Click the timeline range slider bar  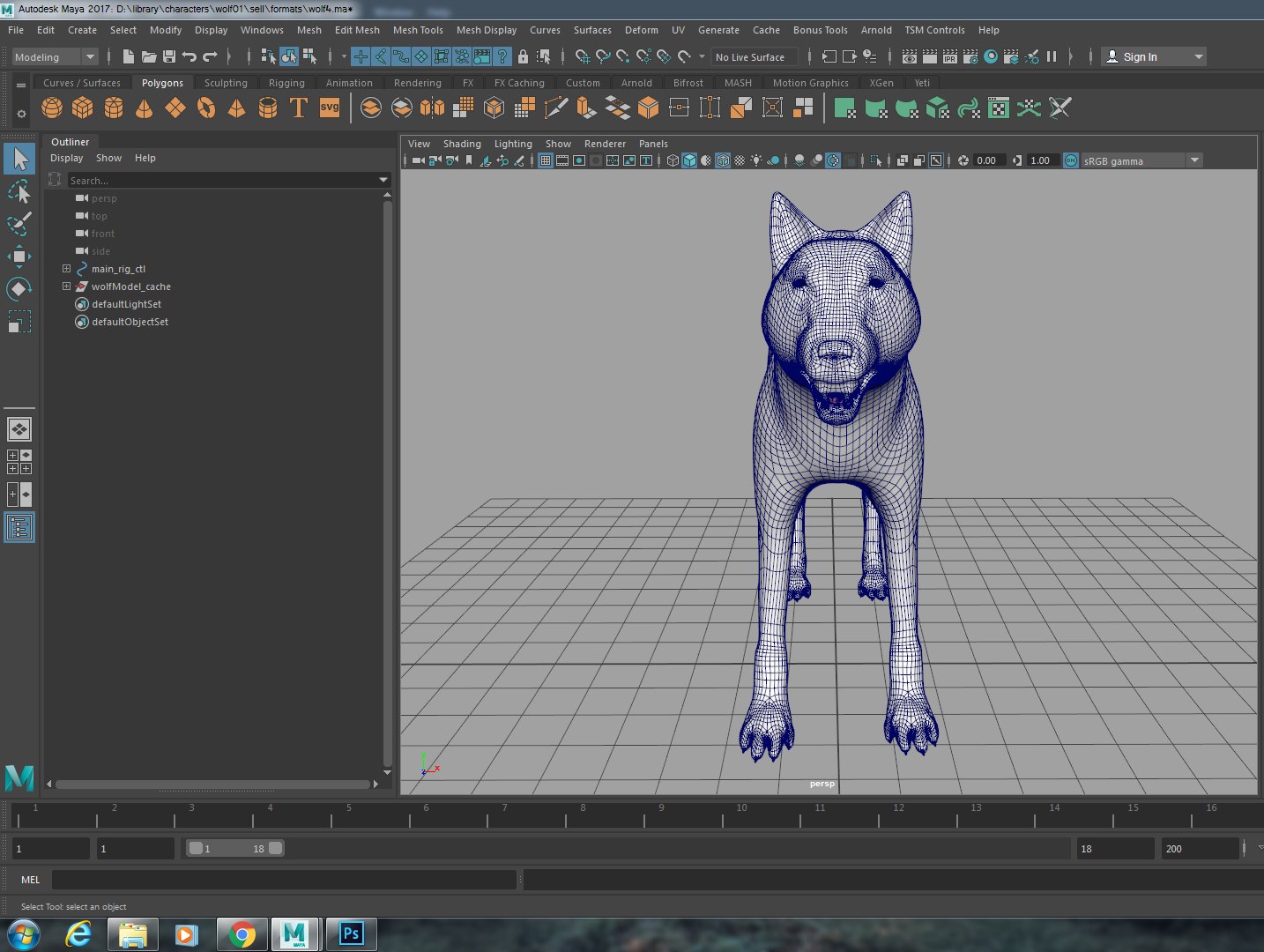[x=235, y=848]
